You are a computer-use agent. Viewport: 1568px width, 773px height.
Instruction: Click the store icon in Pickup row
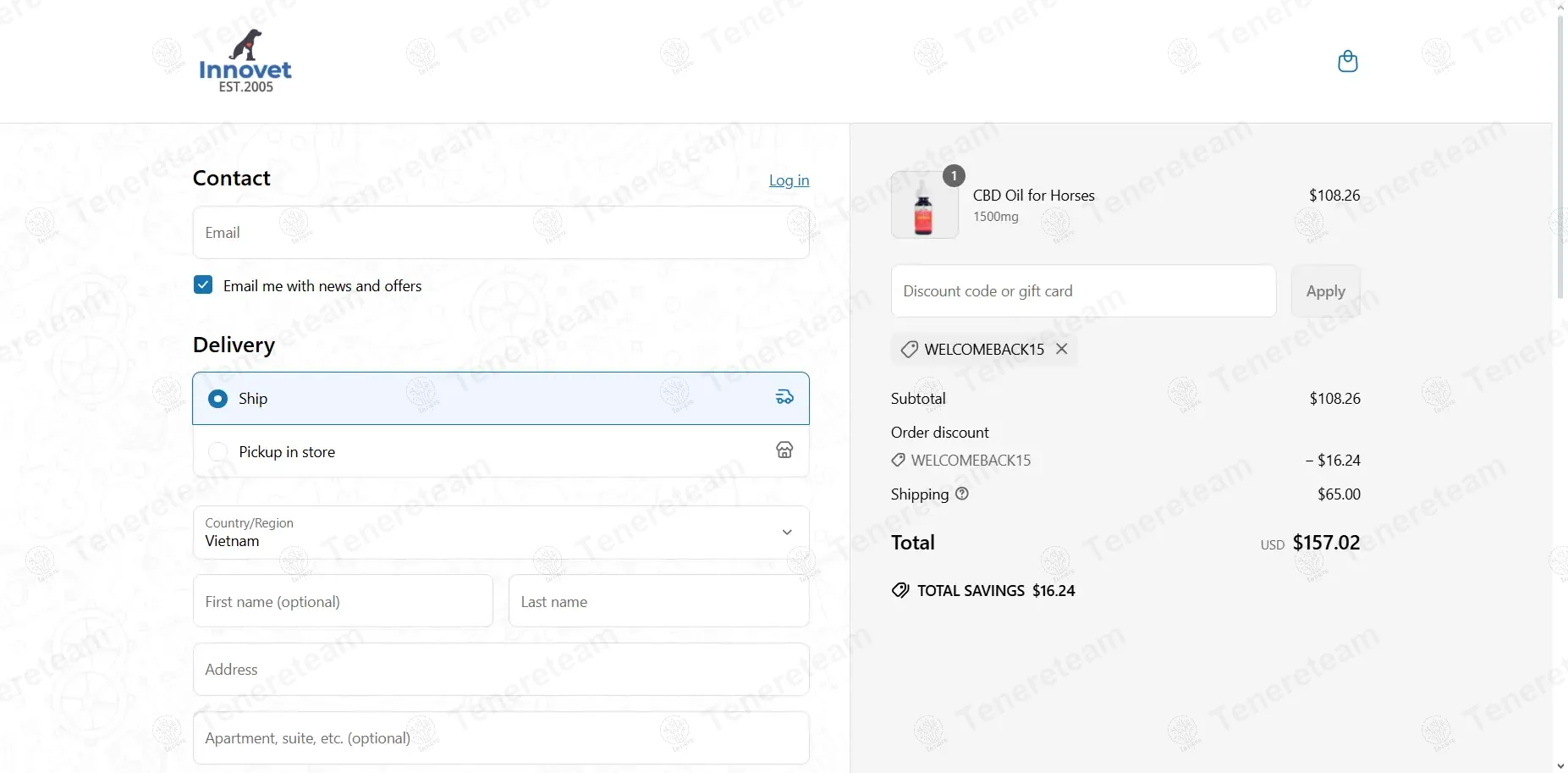pyautogui.click(x=784, y=450)
